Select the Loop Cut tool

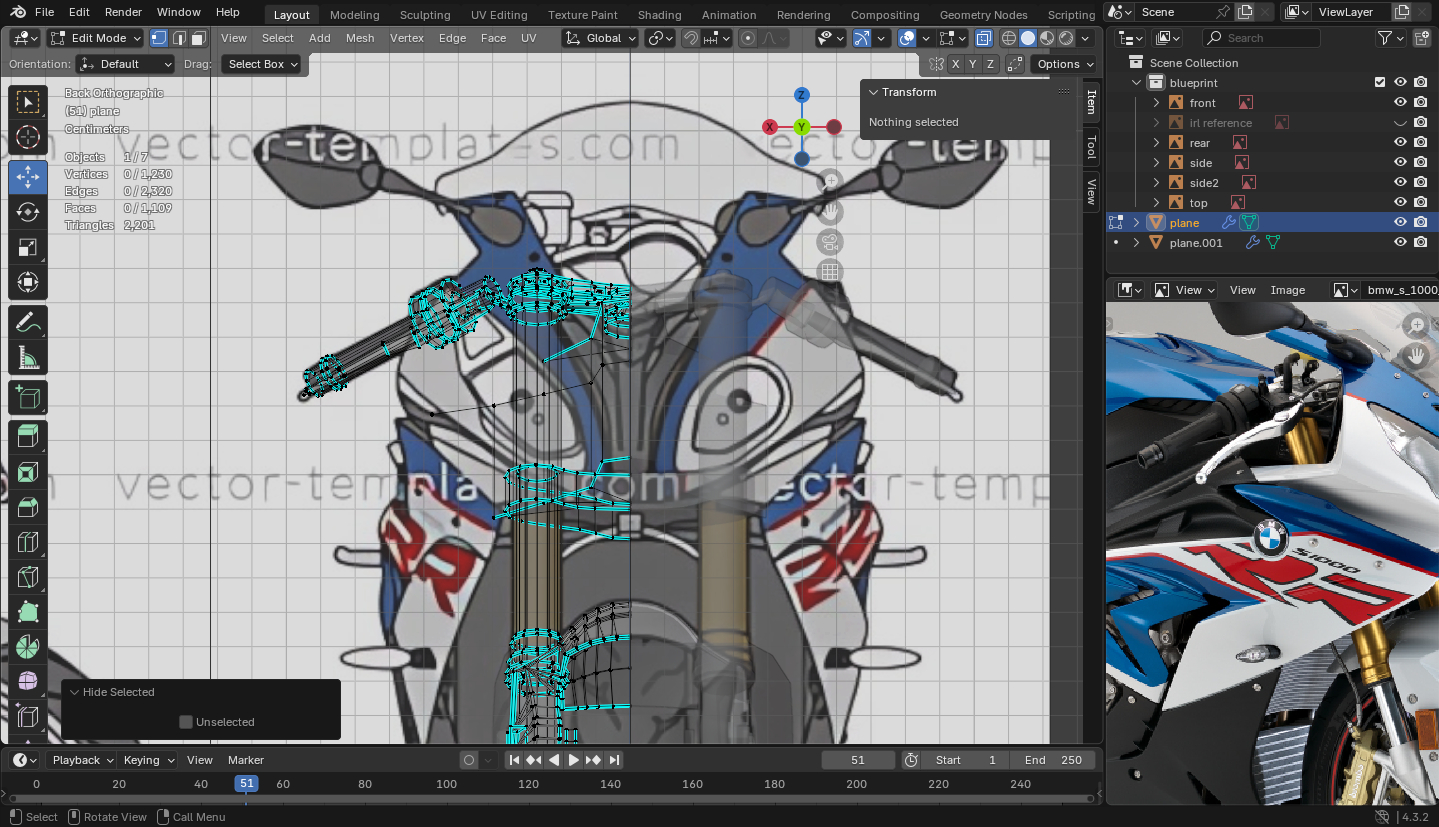tap(28, 542)
